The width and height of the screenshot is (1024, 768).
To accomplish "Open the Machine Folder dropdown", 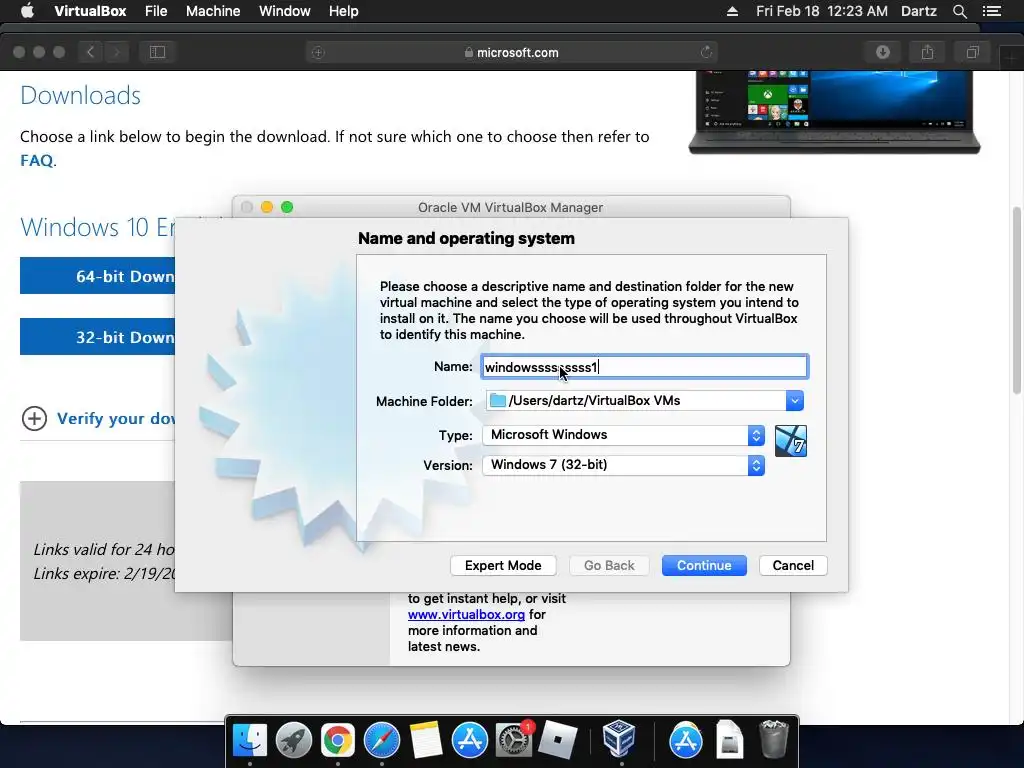I will pos(794,400).
